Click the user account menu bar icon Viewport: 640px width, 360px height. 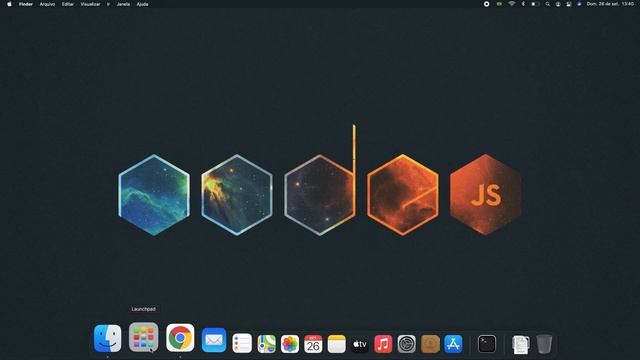(x=558, y=4)
